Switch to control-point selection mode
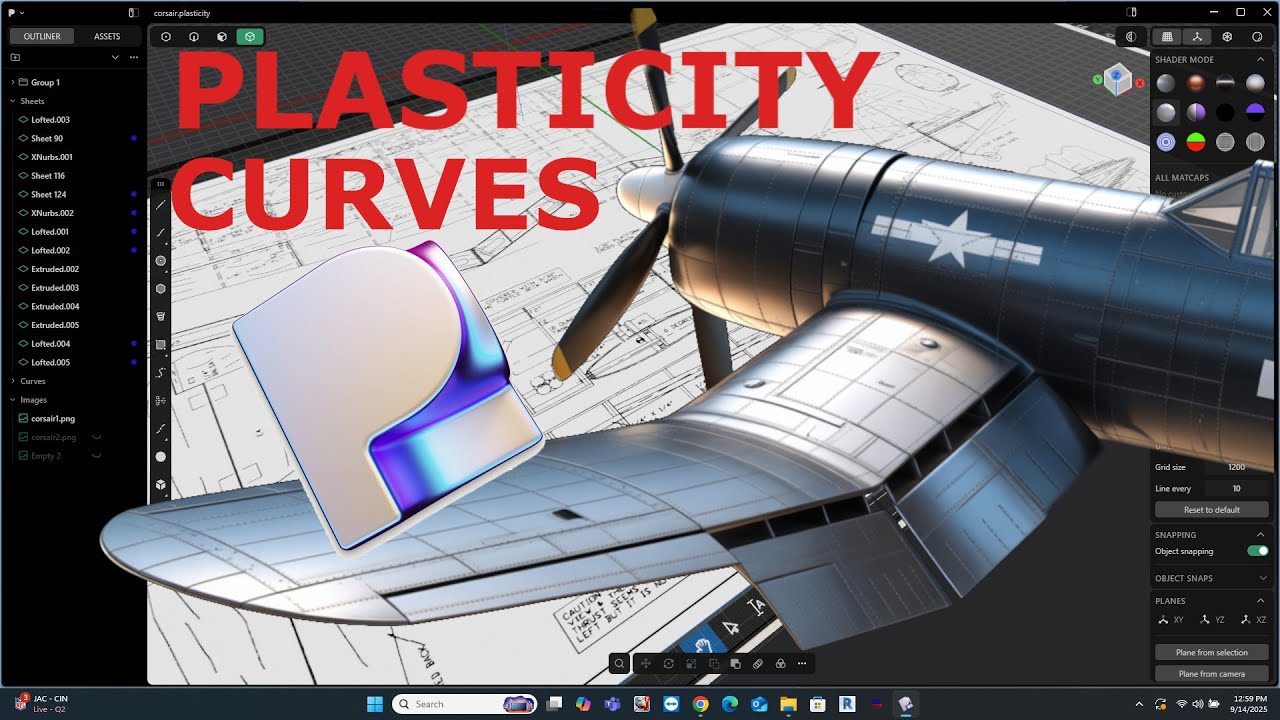1280x720 pixels. click(166, 37)
